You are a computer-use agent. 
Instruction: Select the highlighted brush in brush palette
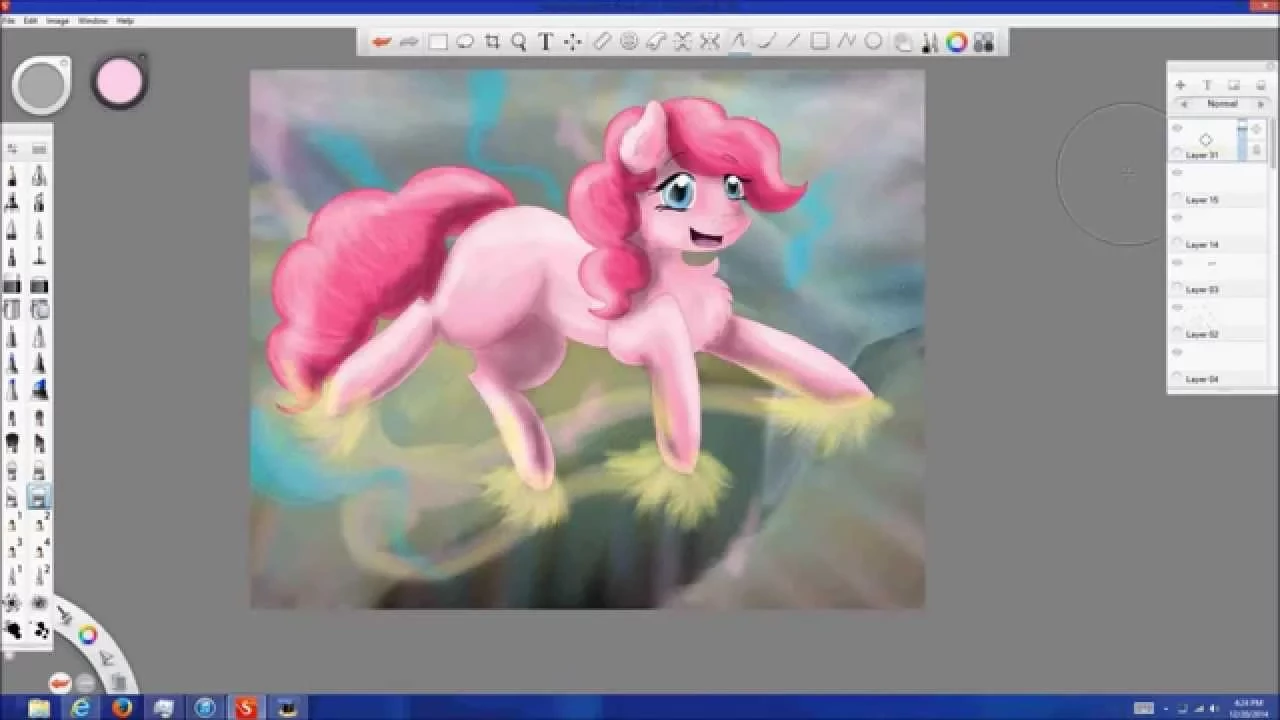pos(39,495)
